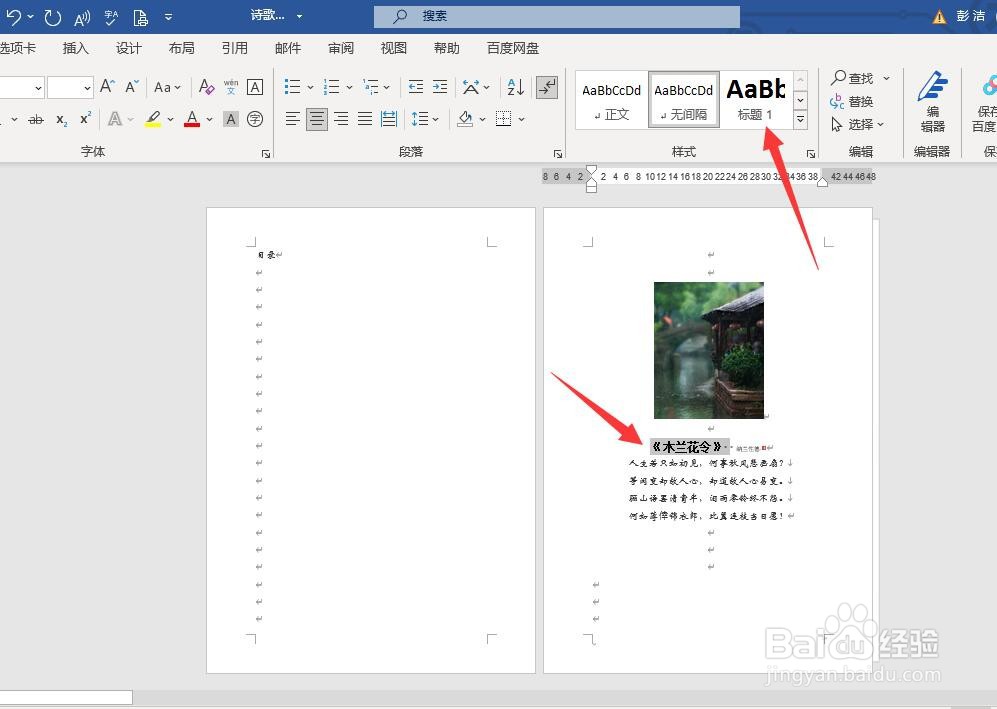
Task: Click the print preview document icon
Action: [x=141, y=17]
